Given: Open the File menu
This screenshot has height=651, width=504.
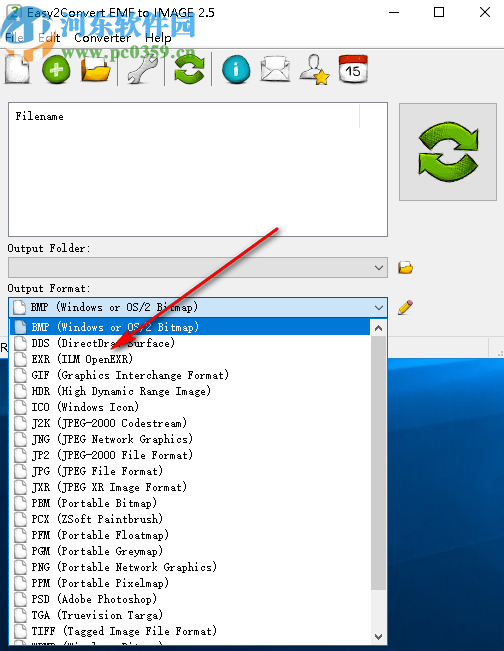Looking at the screenshot, I should click(x=14, y=38).
